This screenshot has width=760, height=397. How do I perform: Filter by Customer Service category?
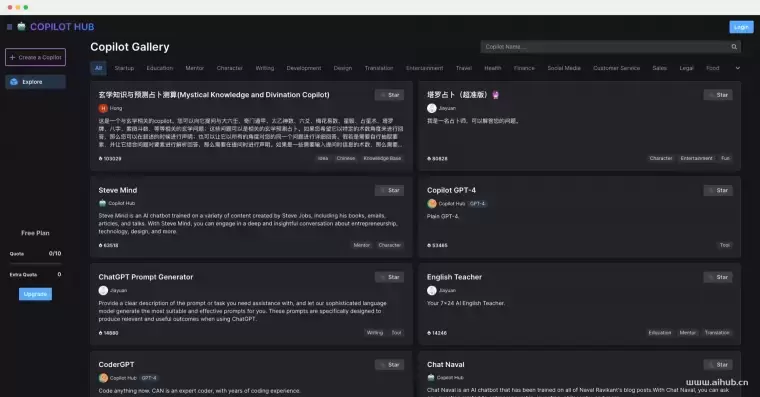(x=616, y=68)
